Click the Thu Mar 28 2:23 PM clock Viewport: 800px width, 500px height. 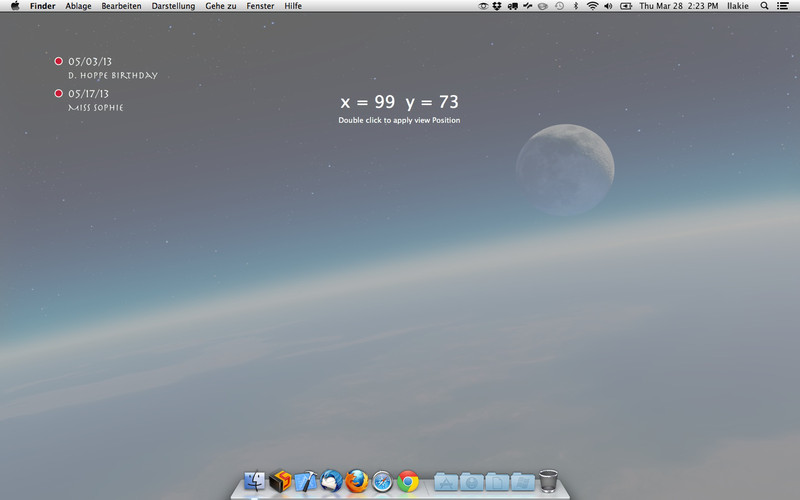click(x=679, y=6)
